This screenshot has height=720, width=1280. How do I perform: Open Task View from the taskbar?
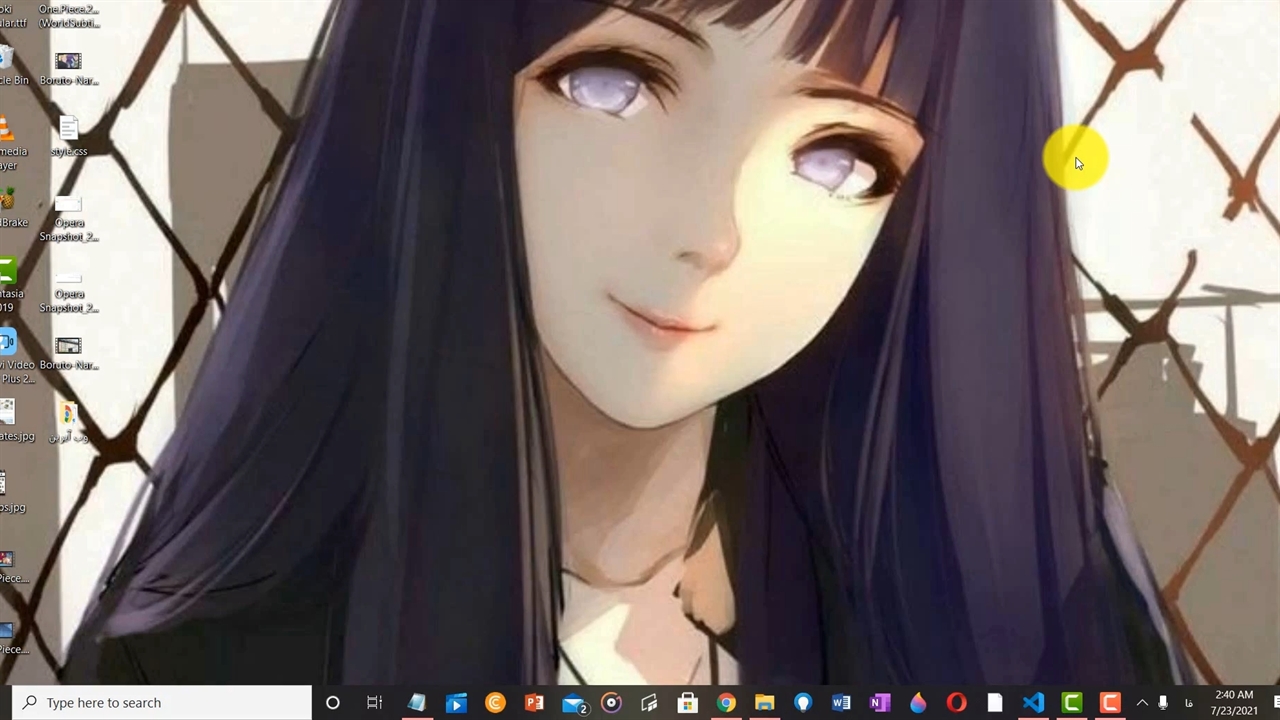(x=374, y=703)
